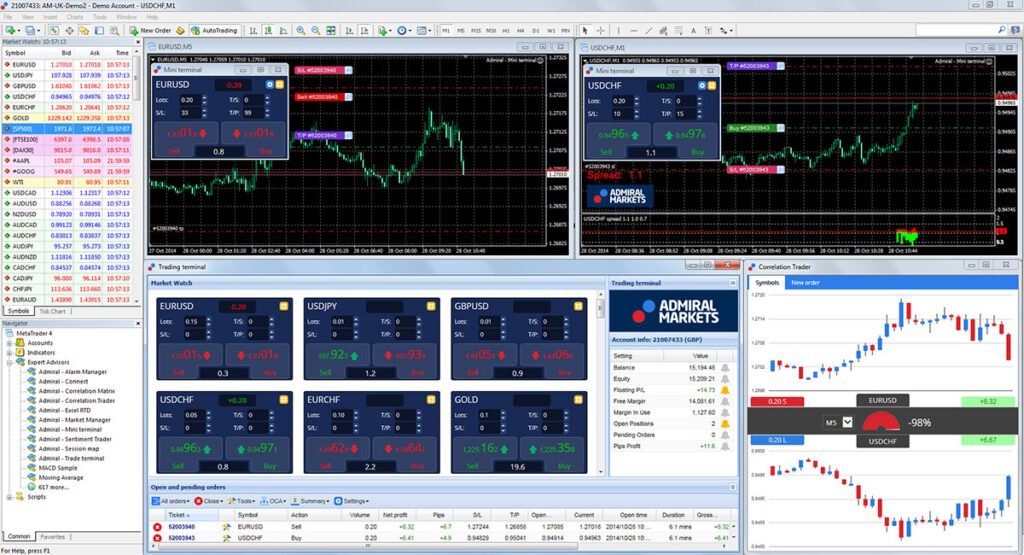The width and height of the screenshot is (1024, 555).
Task: Click Buy on the GOLD trading tile
Action: click(x=552, y=453)
